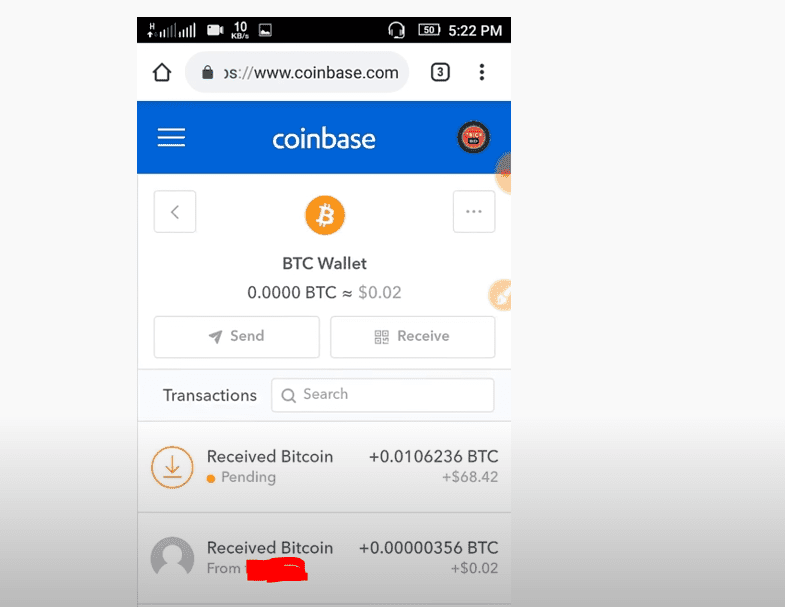Tap the browser home icon
The width and height of the screenshot is (785, 607).
click(162, 72)
